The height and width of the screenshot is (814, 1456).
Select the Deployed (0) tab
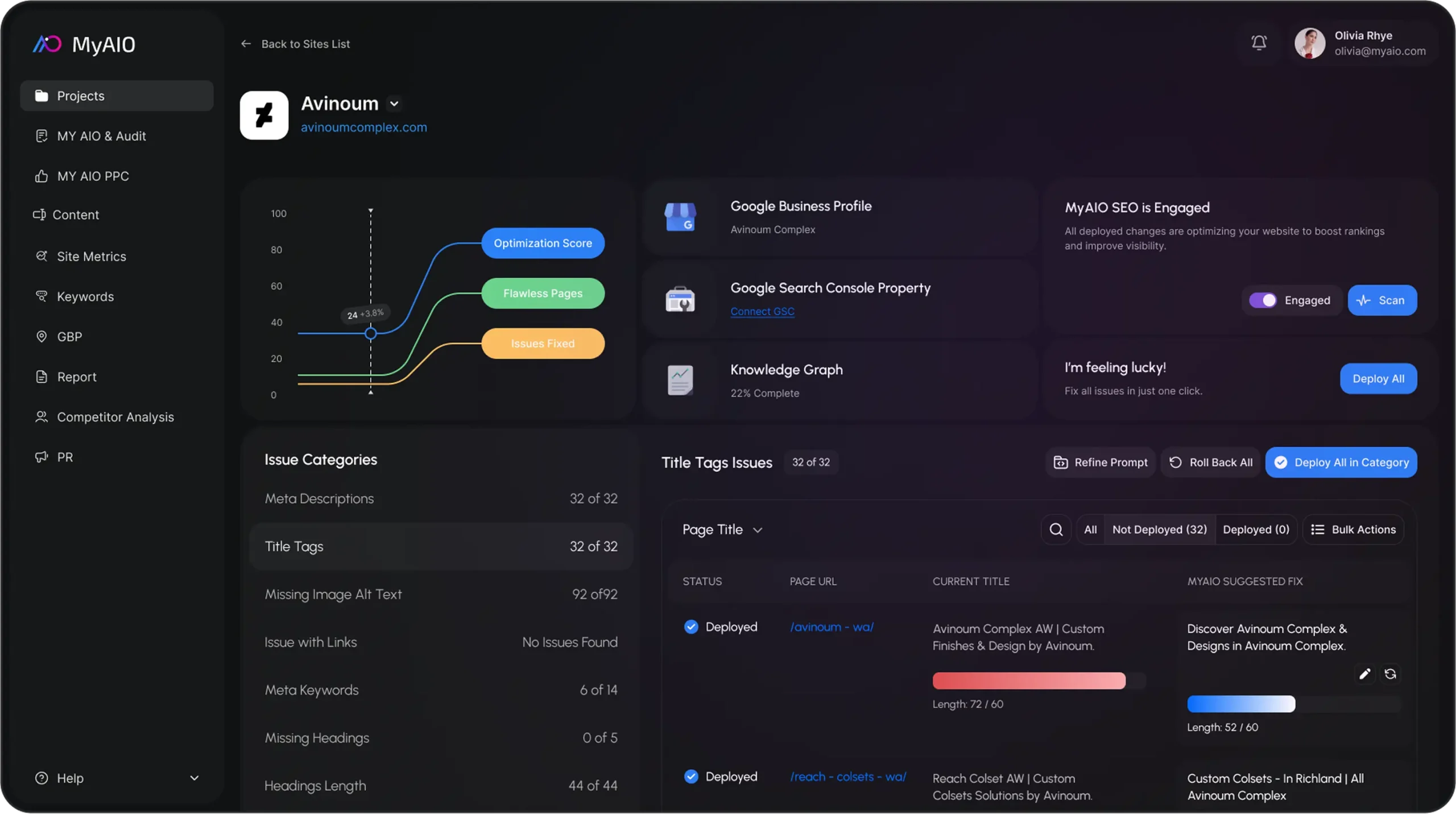pos(1256,530)
